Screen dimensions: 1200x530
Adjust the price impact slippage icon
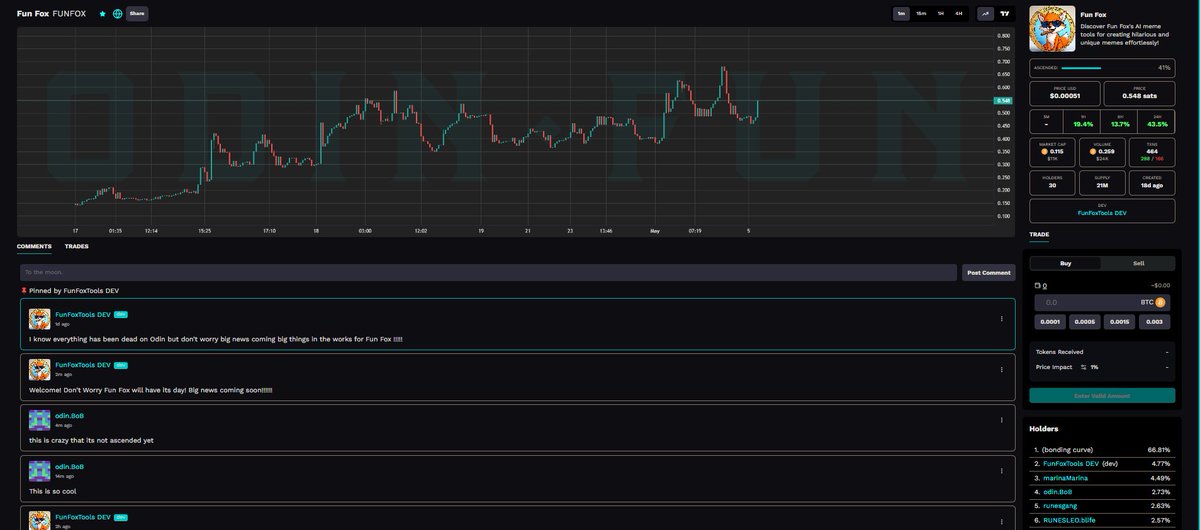pos(1083,367)
